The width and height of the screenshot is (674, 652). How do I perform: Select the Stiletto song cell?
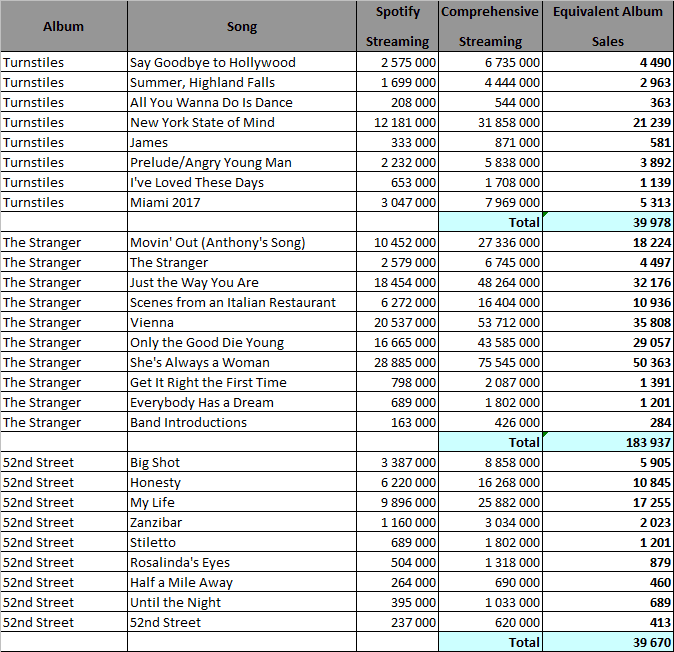coord(242,542)
